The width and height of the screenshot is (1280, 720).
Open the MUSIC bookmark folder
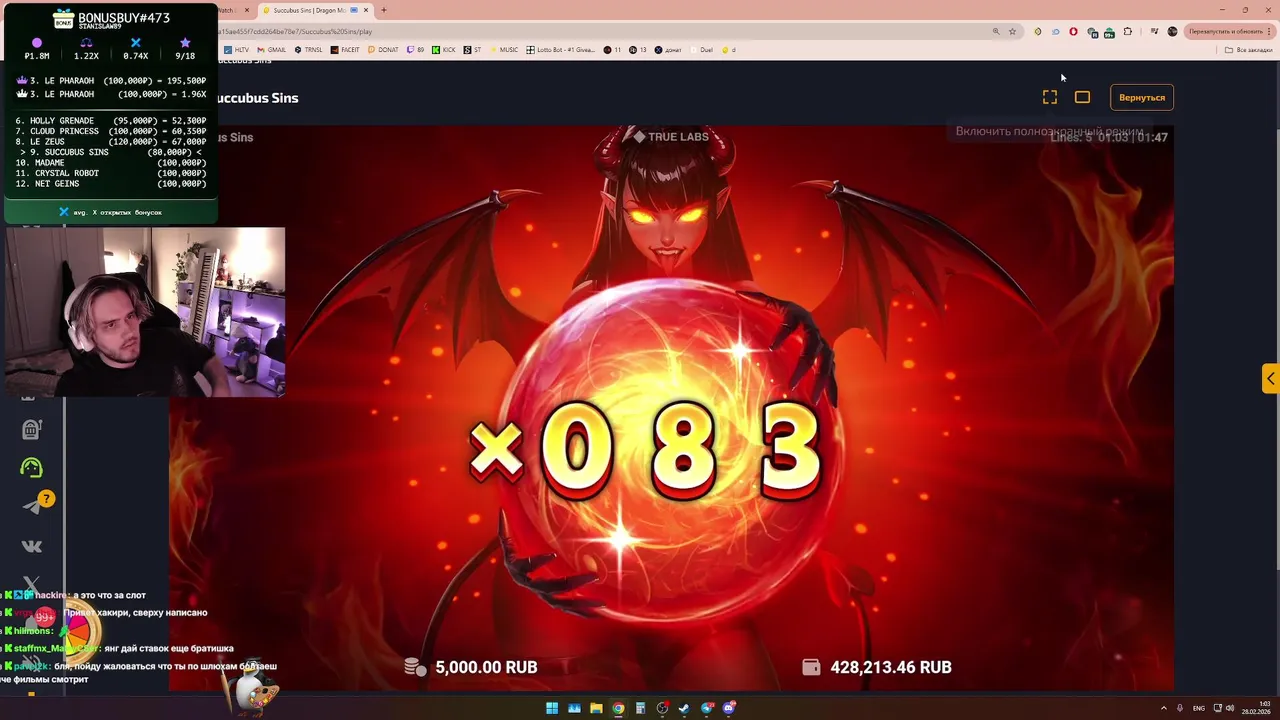pos(503,49)
